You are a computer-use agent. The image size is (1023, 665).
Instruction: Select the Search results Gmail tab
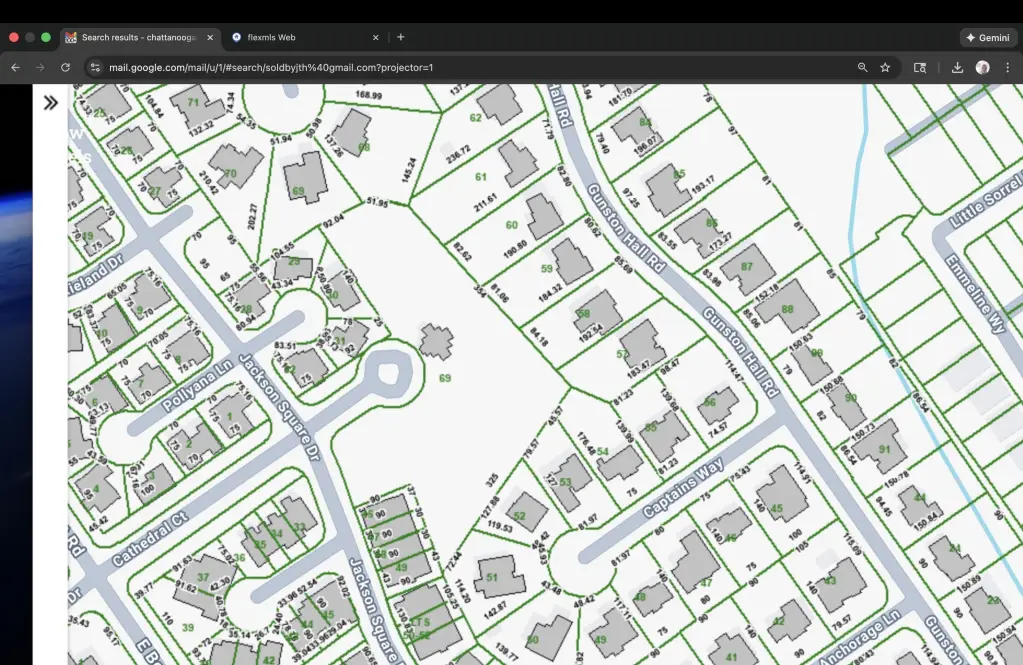coord(137,37)
